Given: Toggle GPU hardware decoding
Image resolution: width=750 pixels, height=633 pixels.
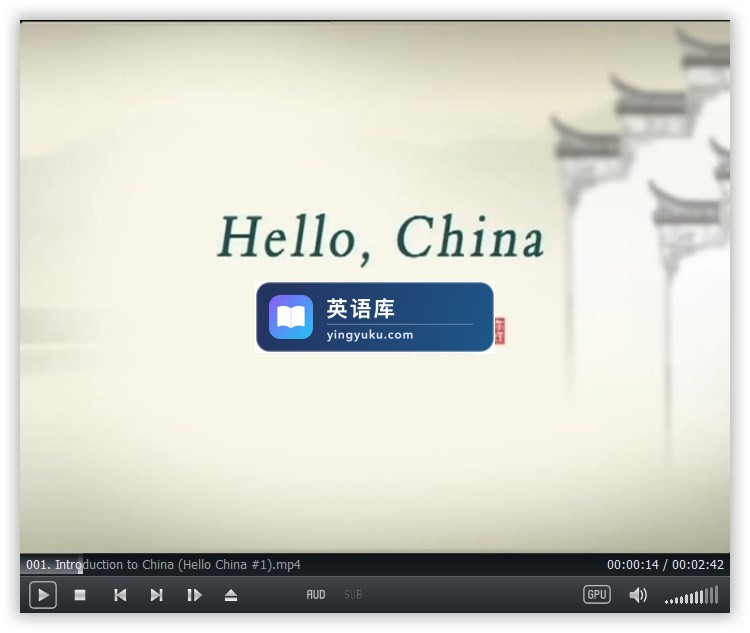Looking at the screenshot, I should click(x=596, y=594).
